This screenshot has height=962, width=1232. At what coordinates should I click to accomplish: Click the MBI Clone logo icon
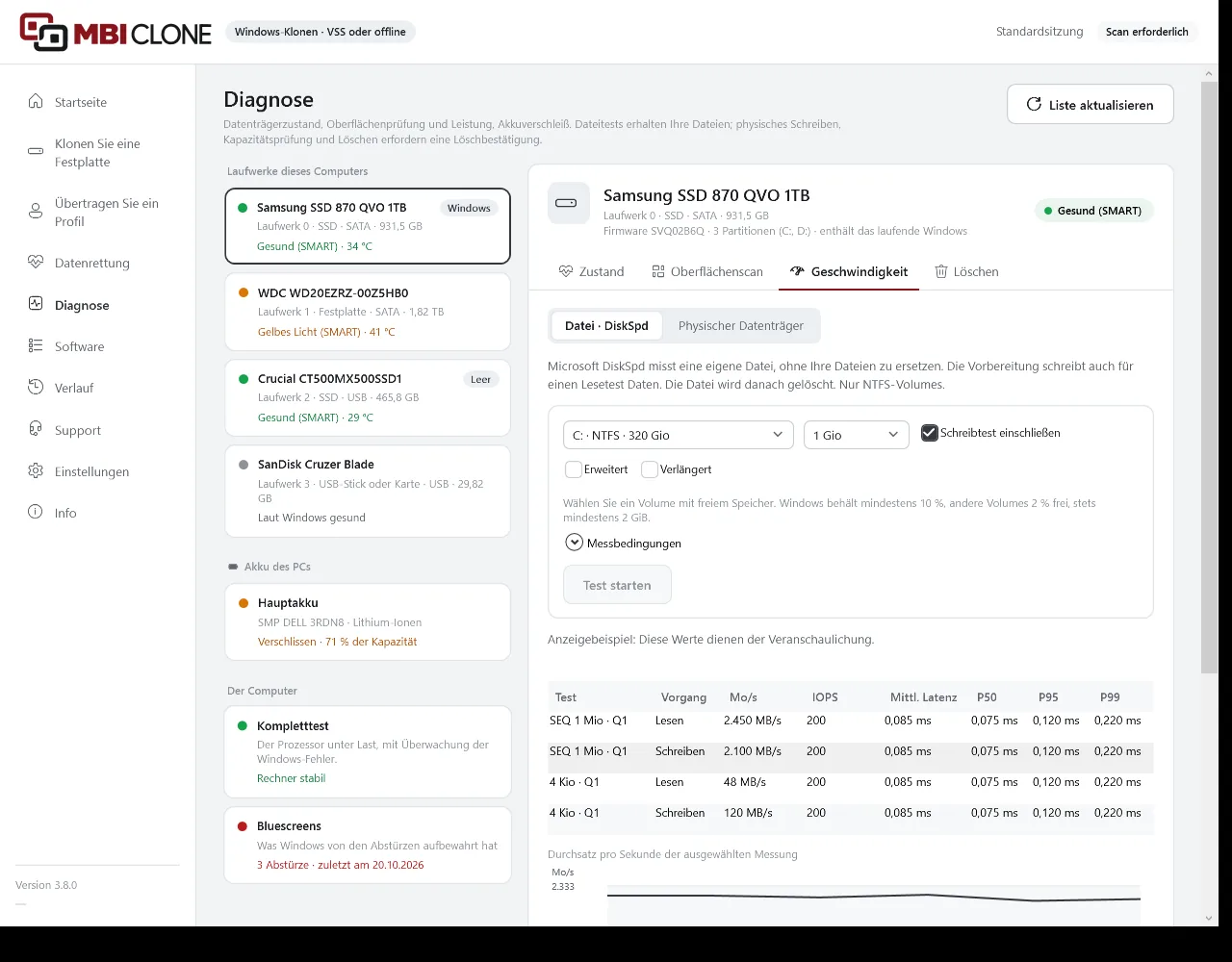coord(44,32)
